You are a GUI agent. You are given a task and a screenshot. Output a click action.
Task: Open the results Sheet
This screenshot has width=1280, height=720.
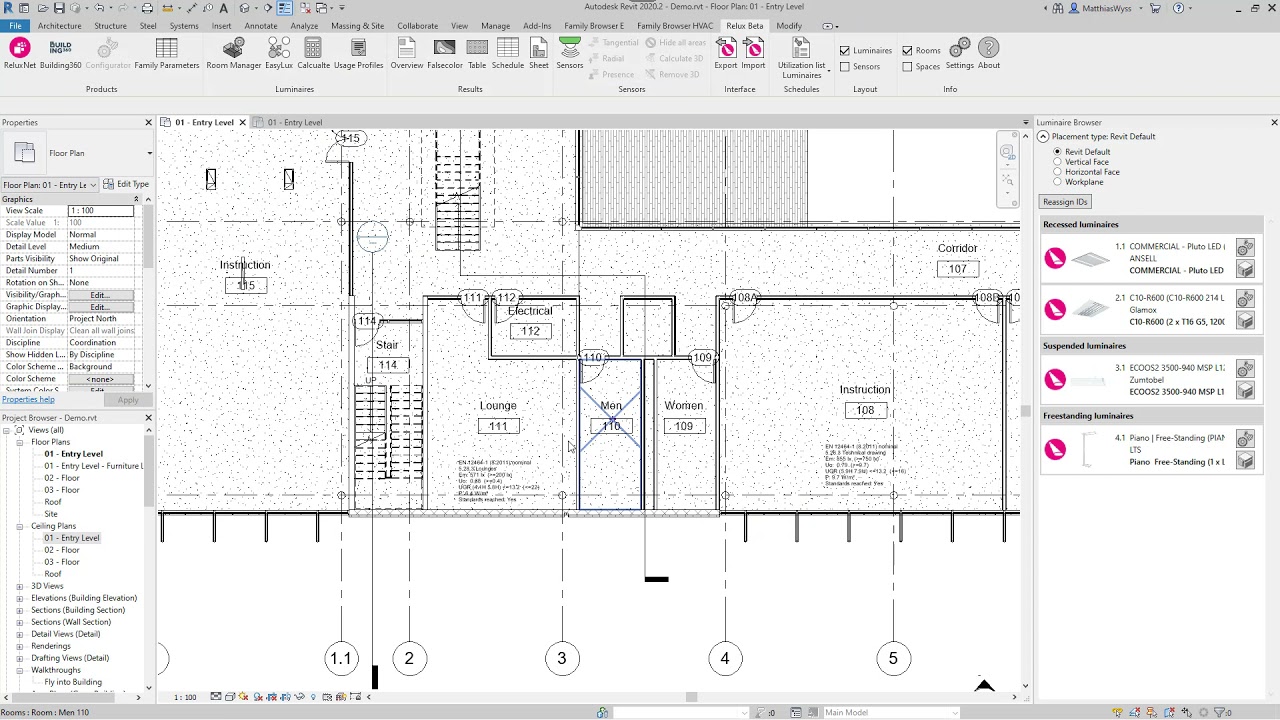coord(539,54)
